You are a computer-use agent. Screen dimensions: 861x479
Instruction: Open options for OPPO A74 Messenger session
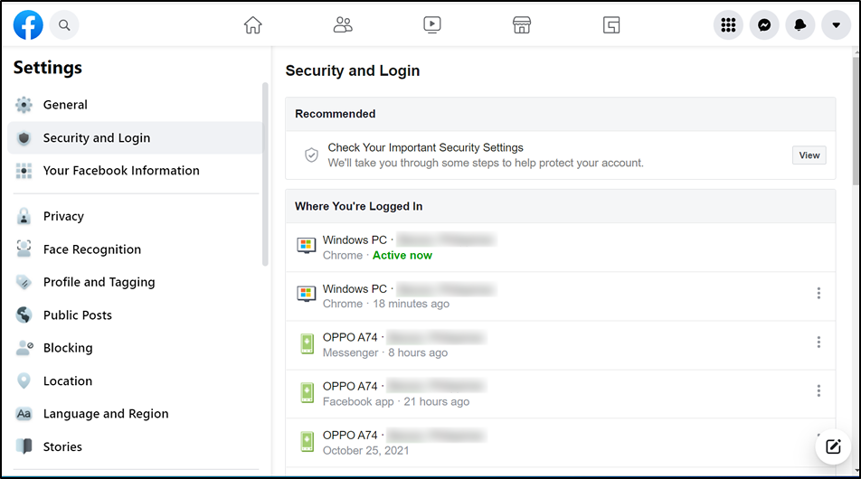pos(818,342)
